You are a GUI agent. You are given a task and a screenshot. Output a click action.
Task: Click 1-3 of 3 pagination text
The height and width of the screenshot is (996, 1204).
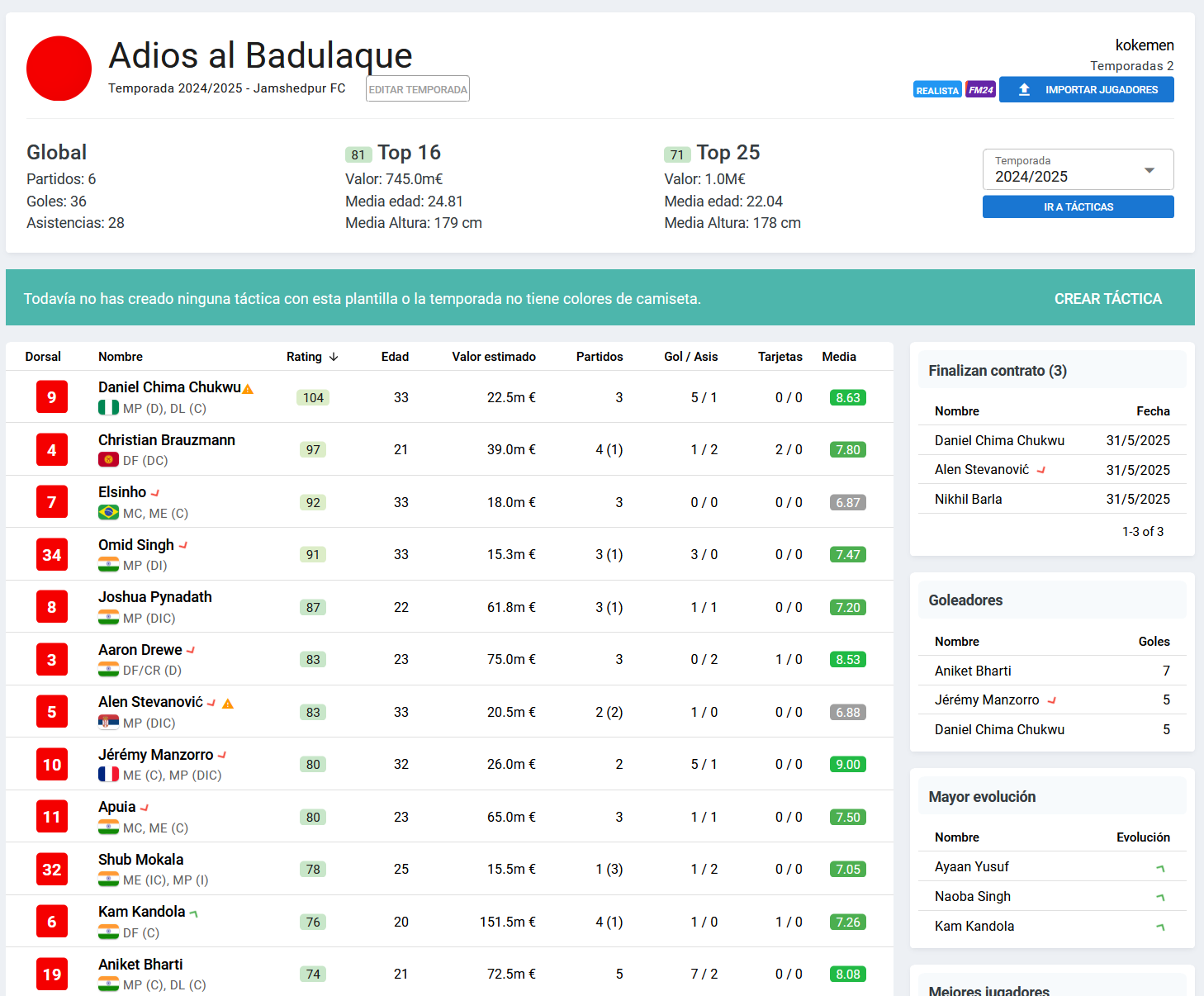click(1143, 532)
